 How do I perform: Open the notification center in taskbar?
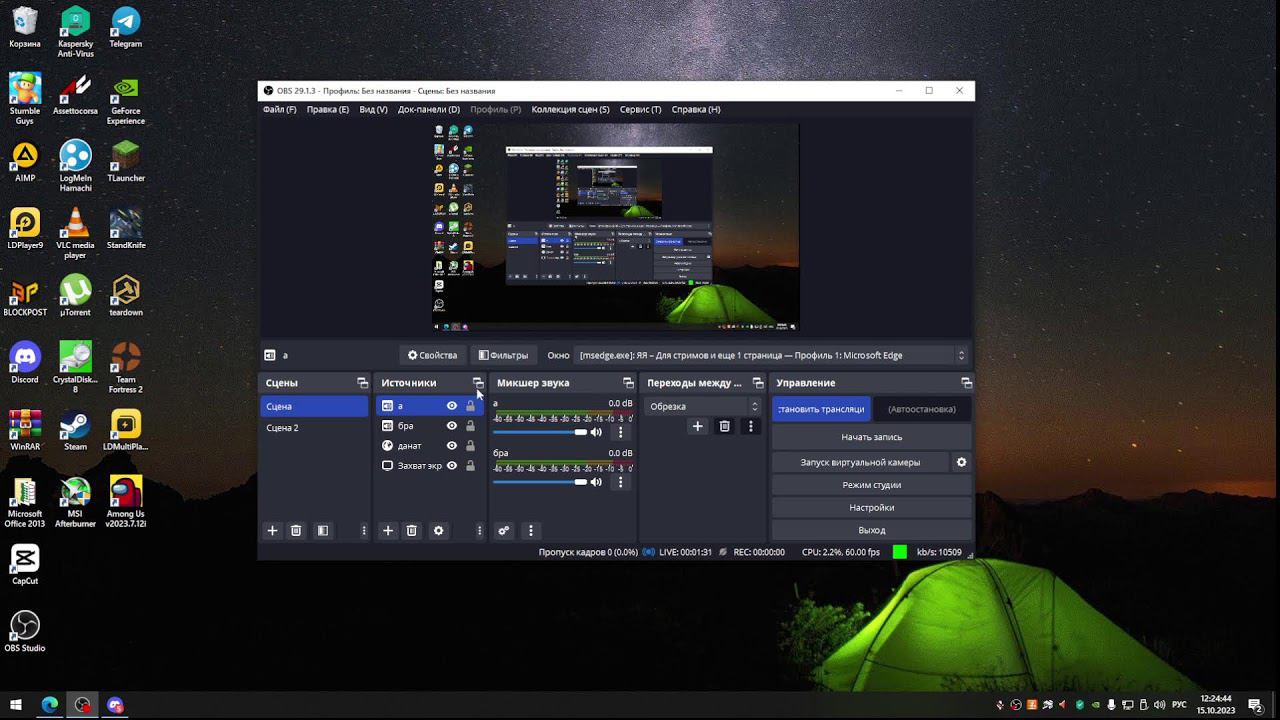1255,705
